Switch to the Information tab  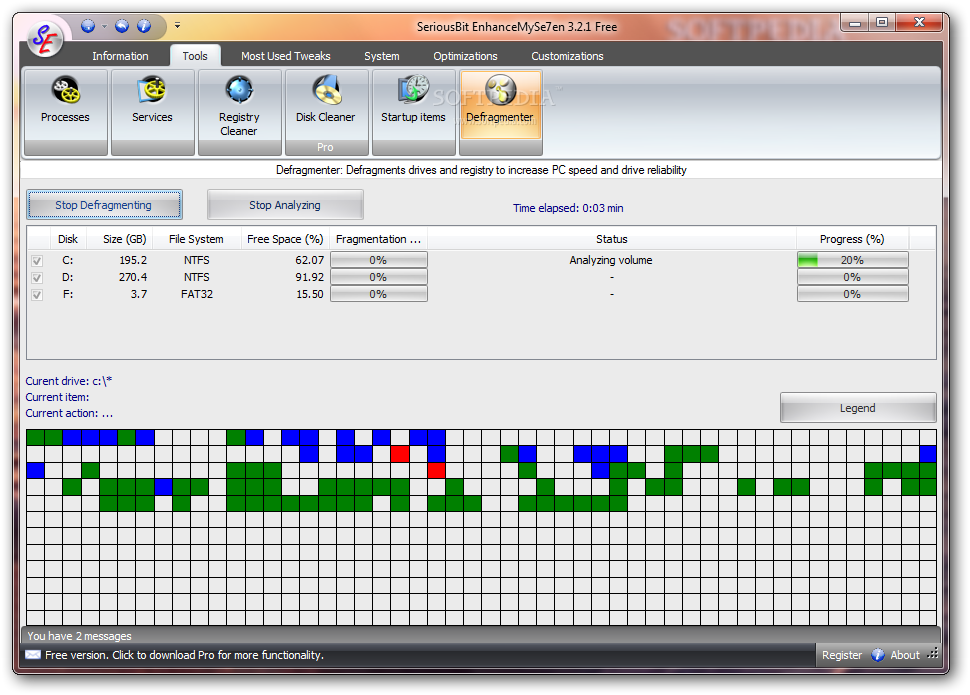(x=120, y=56)
